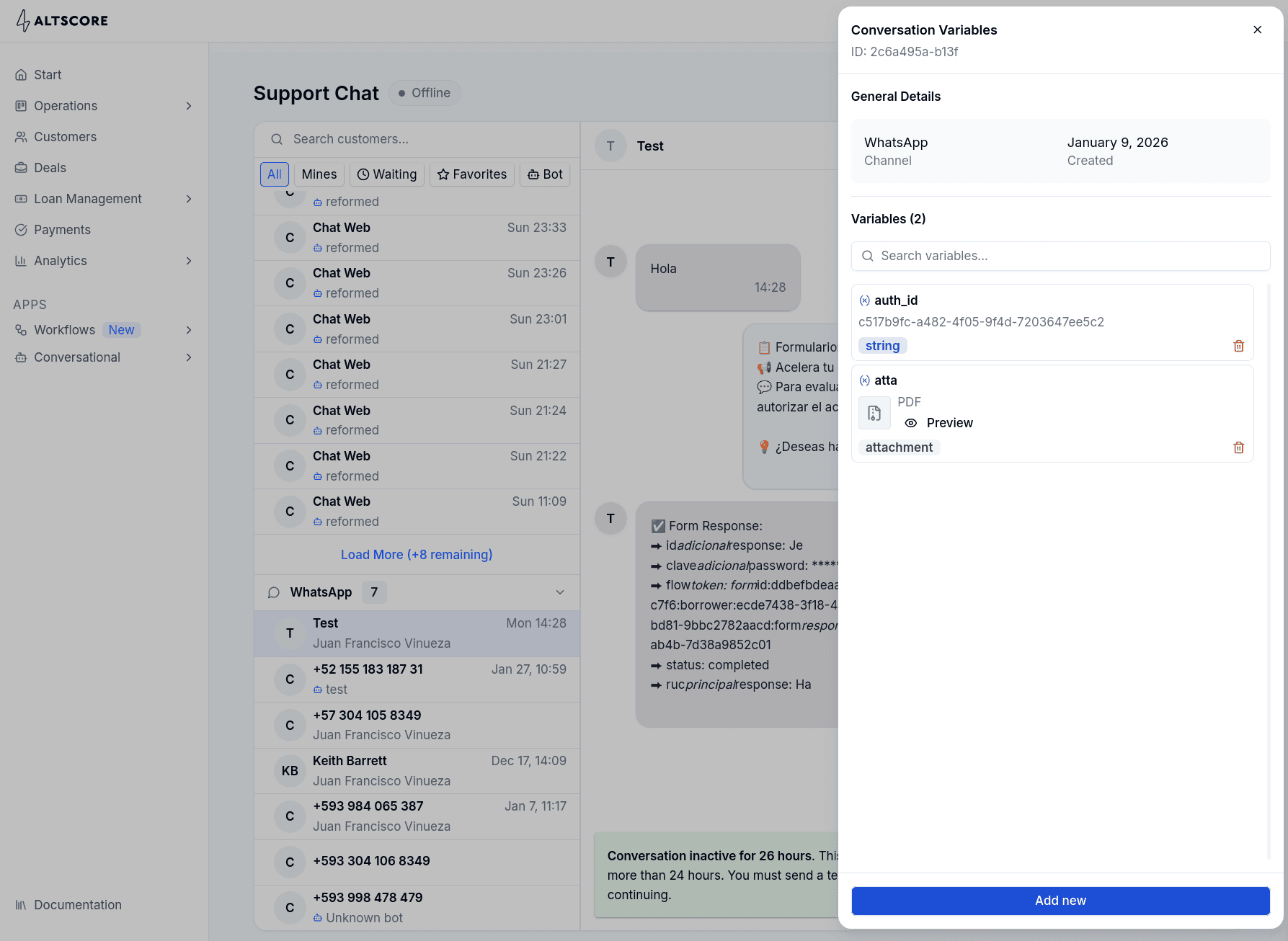Delete the atta attachment variable
This screenshot has height=941, width=1288.
(1238, 447)
